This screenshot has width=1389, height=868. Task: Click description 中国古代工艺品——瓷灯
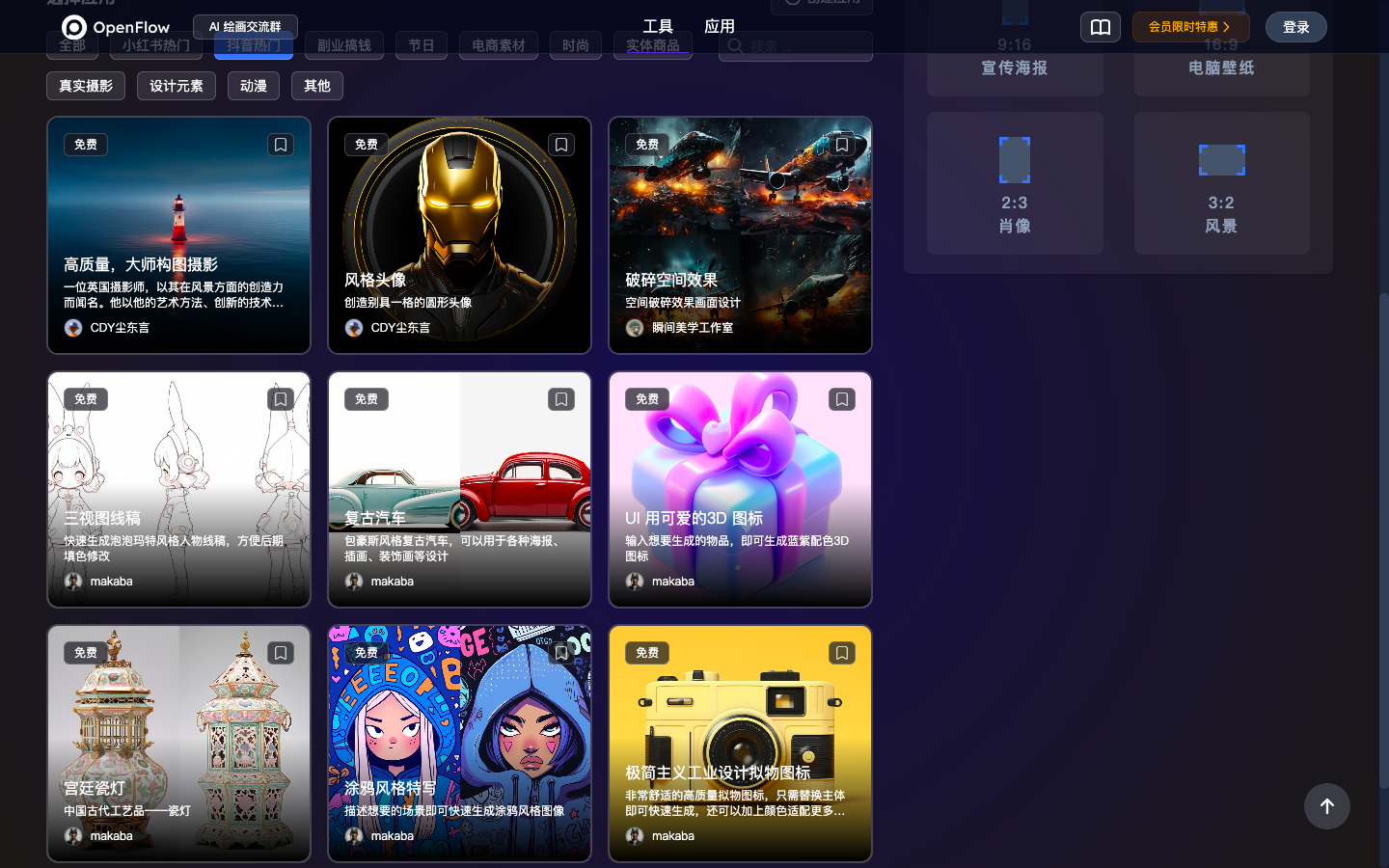(127, 811)
